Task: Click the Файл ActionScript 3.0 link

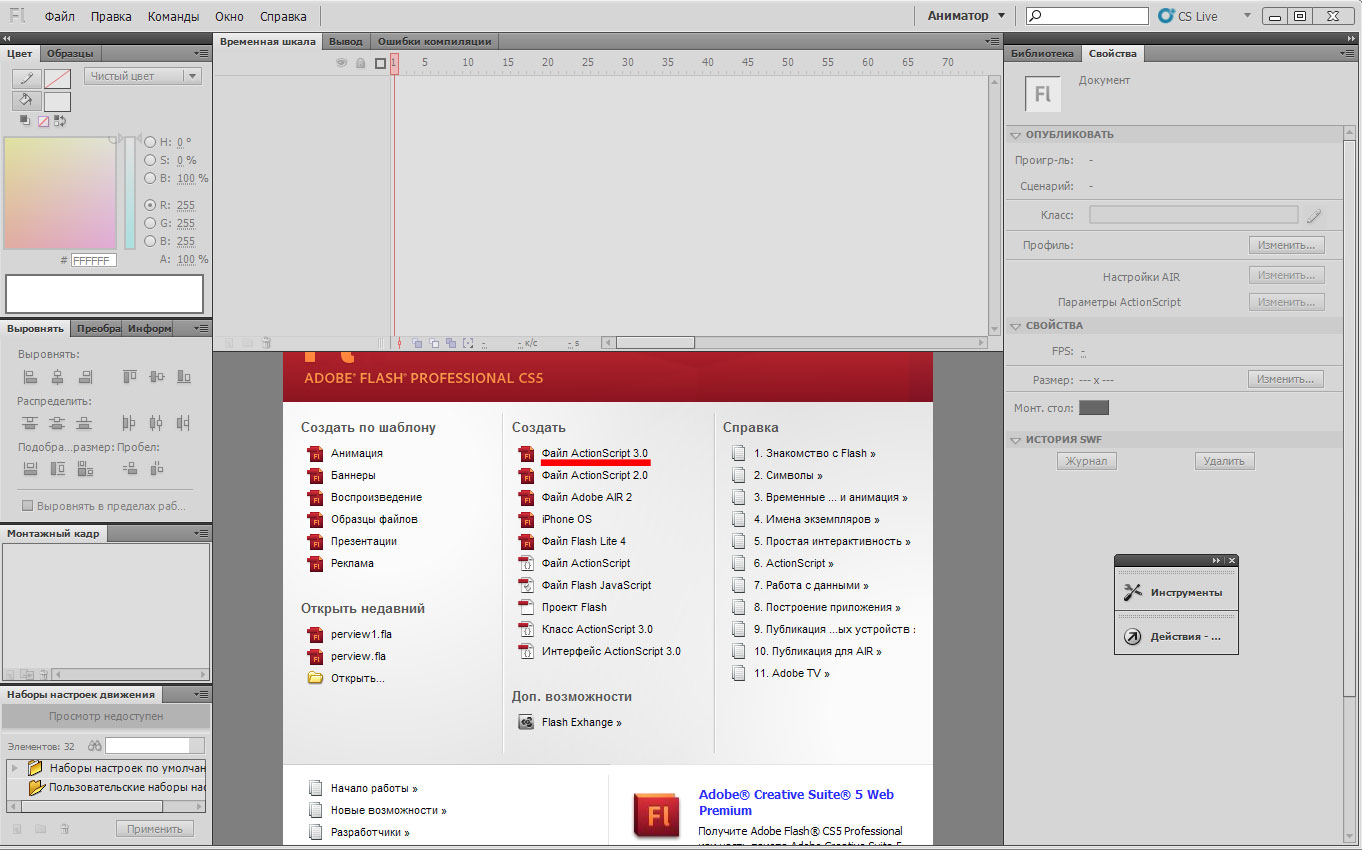Action: (595, 453)
